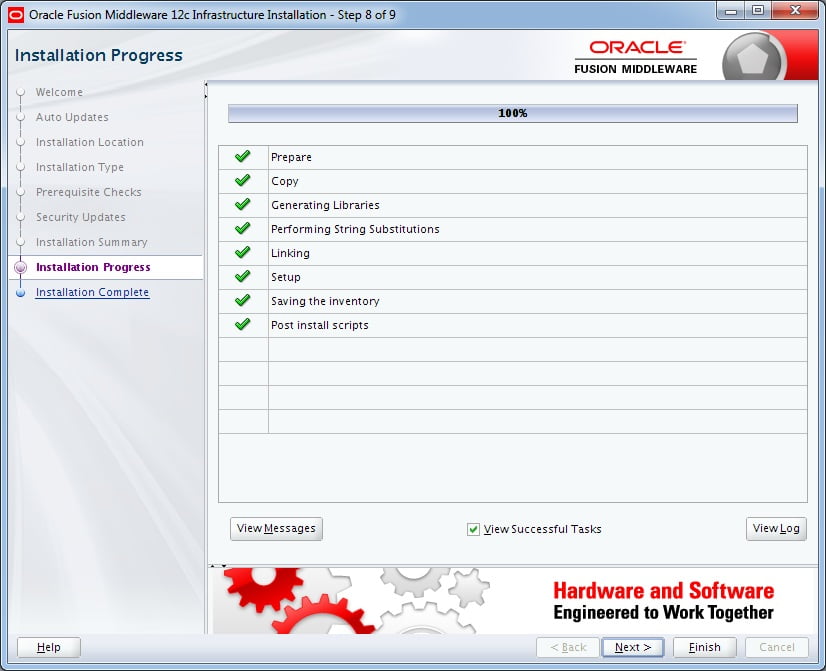Click the checkmark next to Generating Libraries
The image size is (826, 671).
[242, 204]
